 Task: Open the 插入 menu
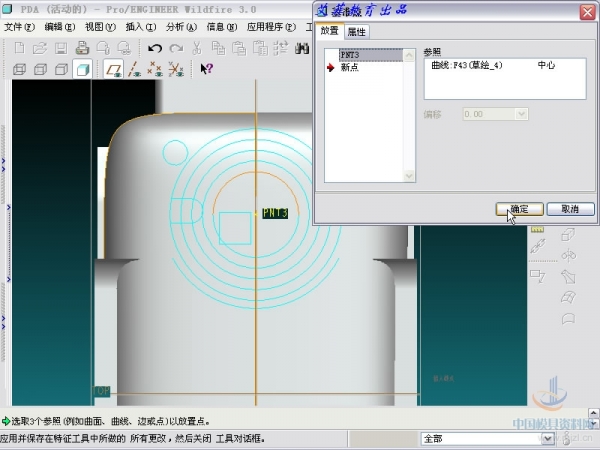[x=141, y=27]
